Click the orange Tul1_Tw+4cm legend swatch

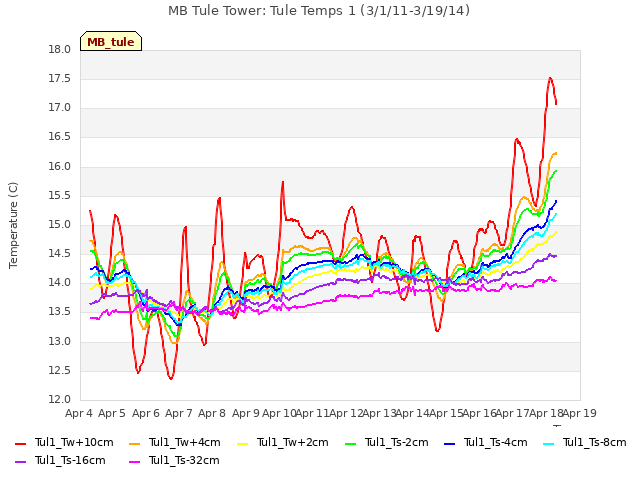(134, 443)
